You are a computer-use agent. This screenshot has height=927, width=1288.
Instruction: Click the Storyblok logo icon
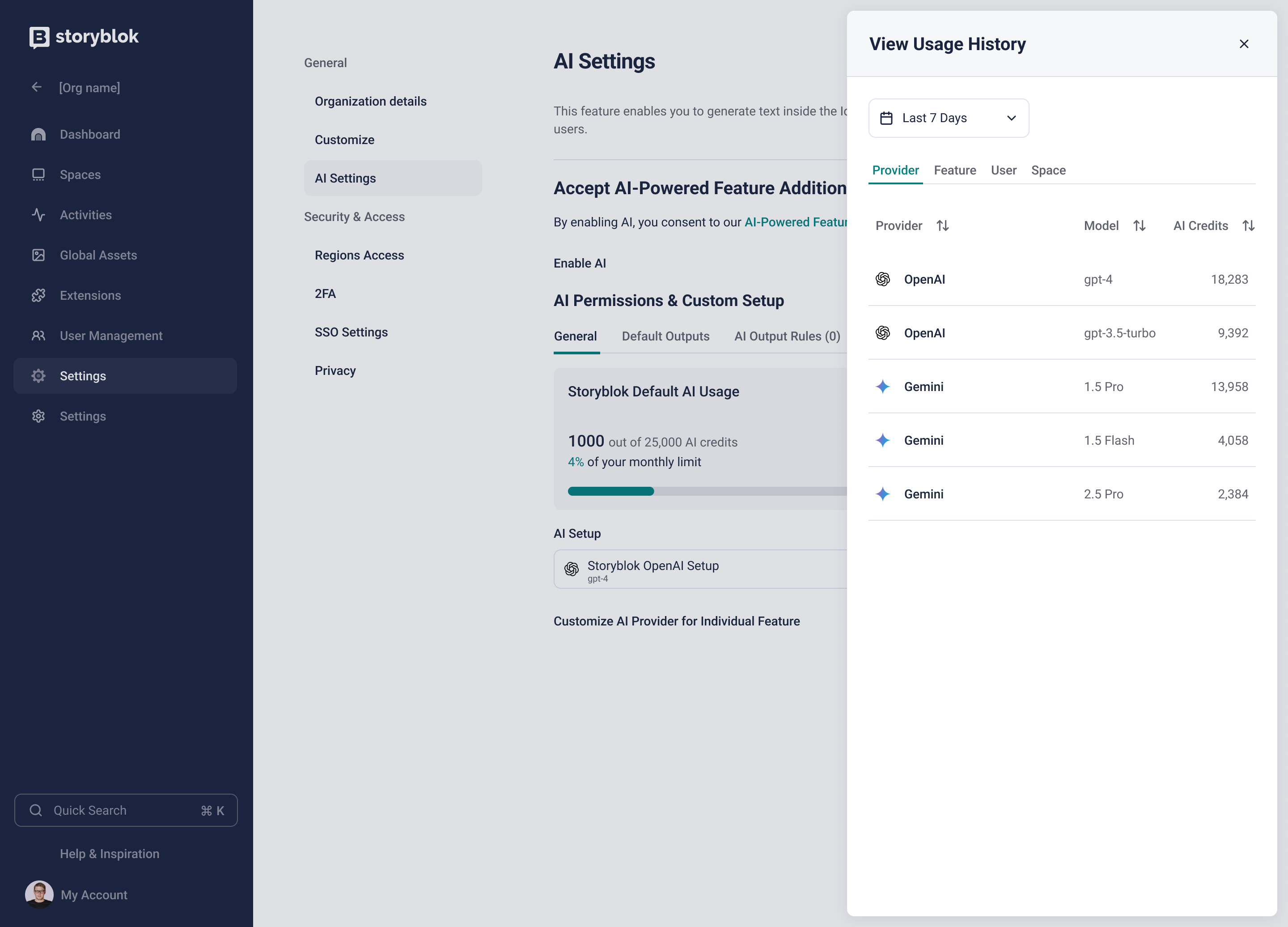click(x=39, y=37)
